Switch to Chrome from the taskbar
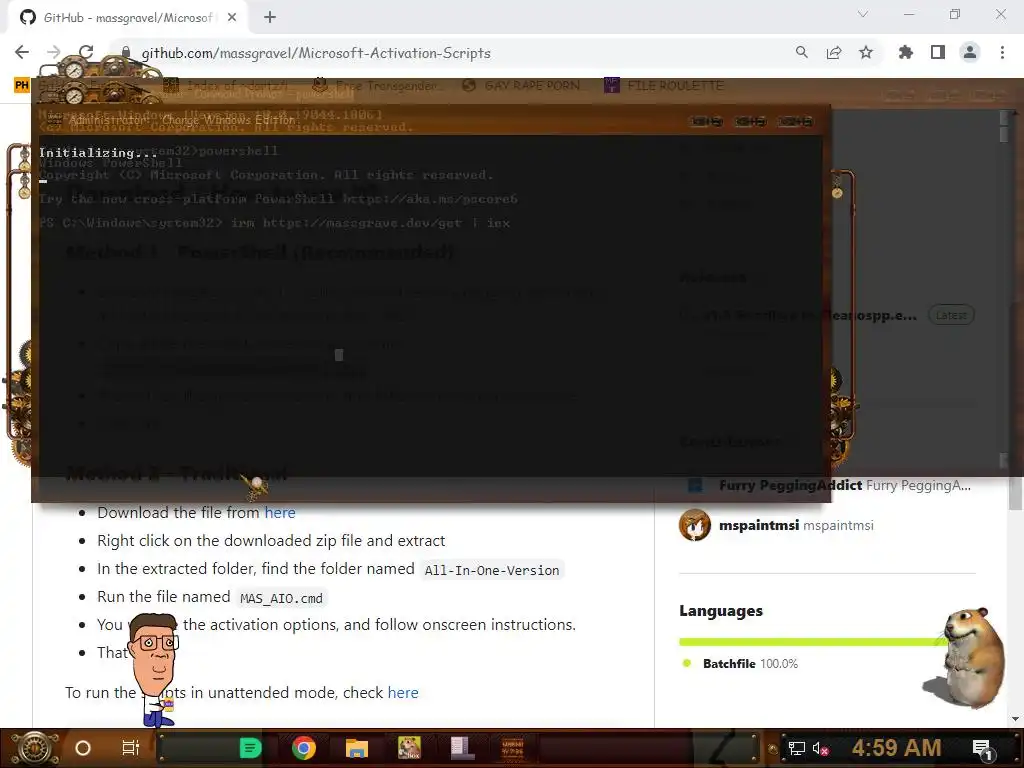Viewport: 1024px width, 768px height. (x=304, y=748)
